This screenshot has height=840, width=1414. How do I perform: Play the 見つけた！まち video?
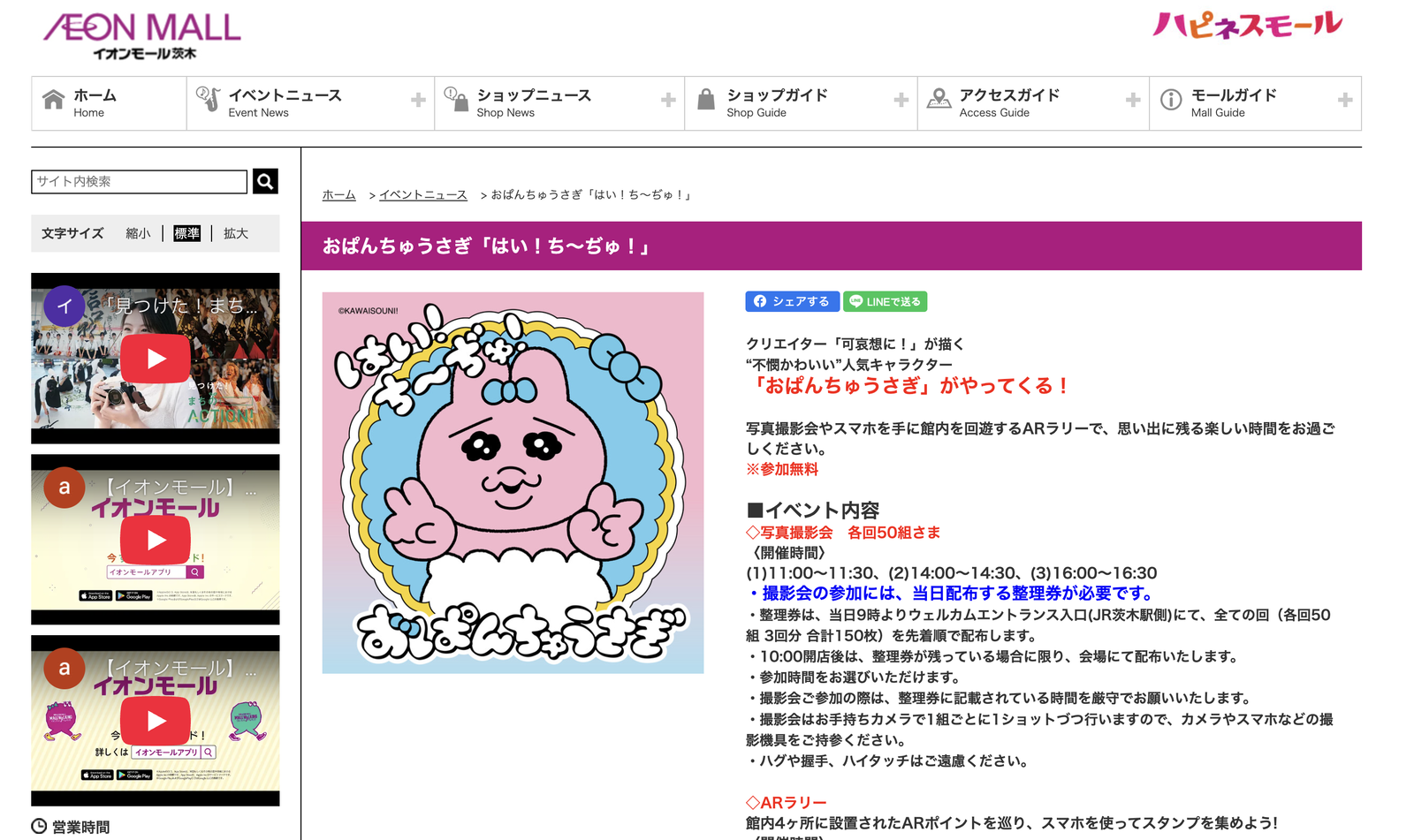pyautogui.click(x=156, y=359)
